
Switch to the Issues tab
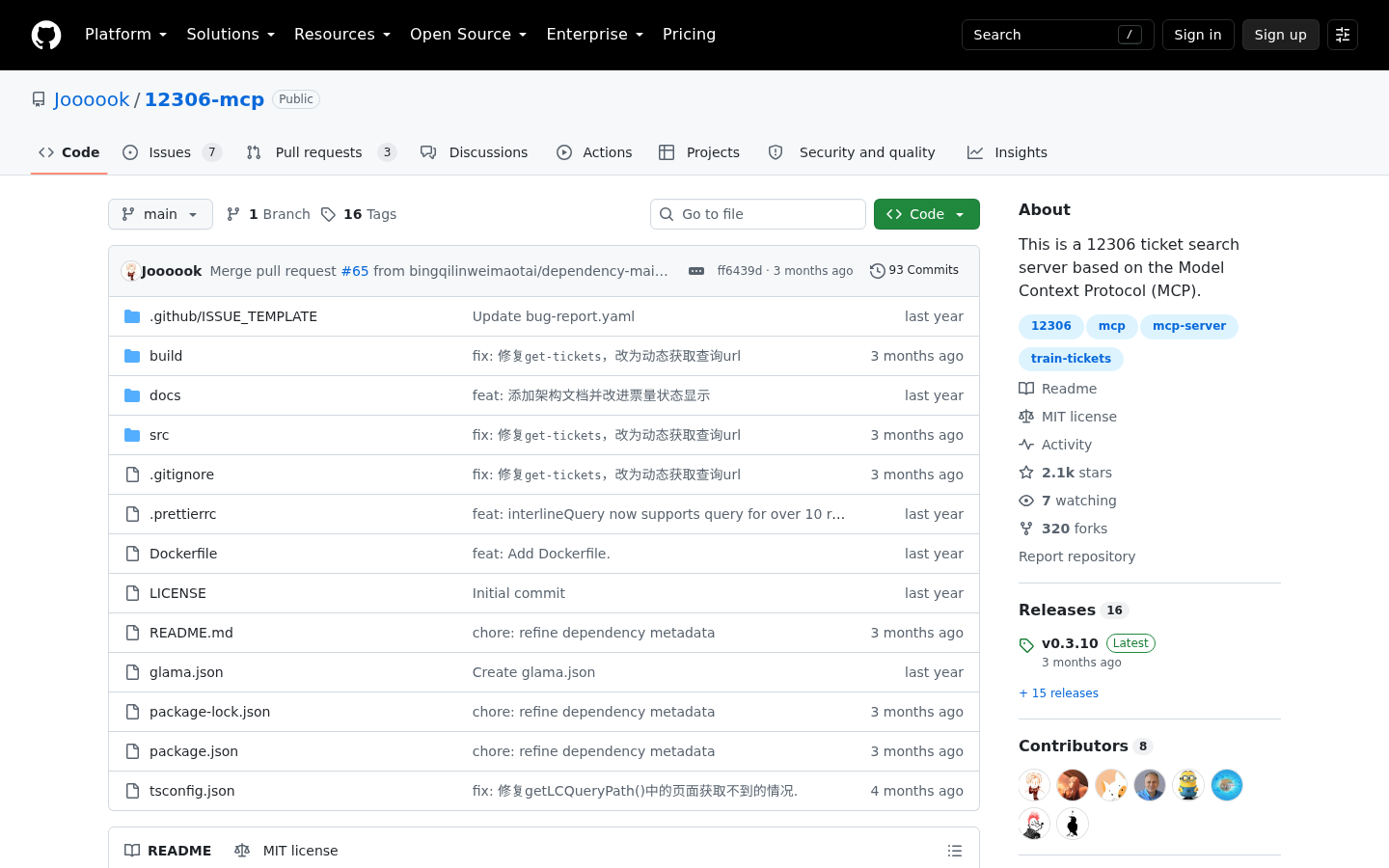coord(172,152)
